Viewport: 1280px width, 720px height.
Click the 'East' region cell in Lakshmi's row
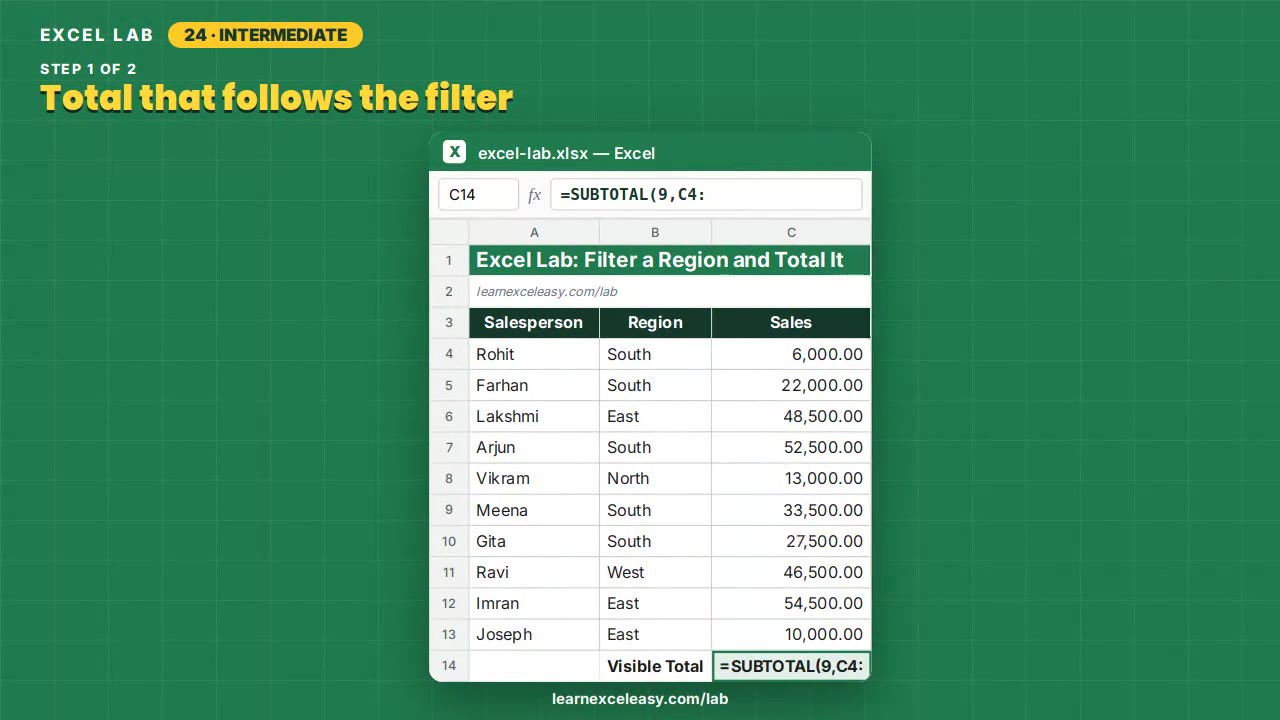(655, 416)
